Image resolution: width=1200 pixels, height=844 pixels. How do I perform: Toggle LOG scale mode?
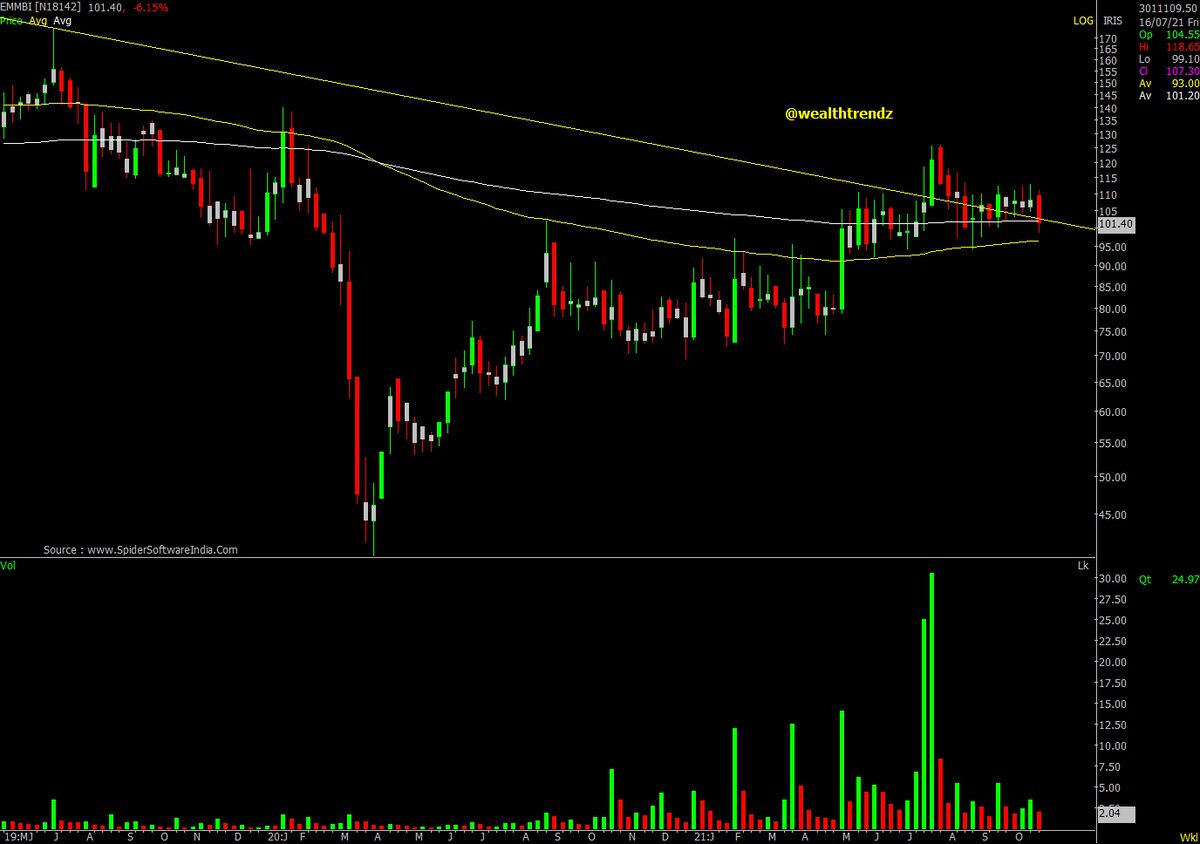[1082, 20]
